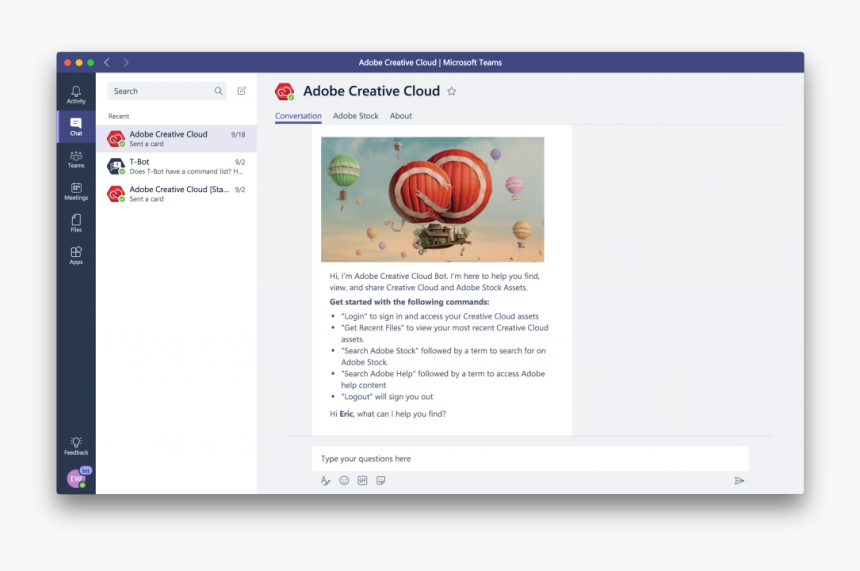Switch to the Conversation tab
This screenshot has height=571, width=860.
298,116
